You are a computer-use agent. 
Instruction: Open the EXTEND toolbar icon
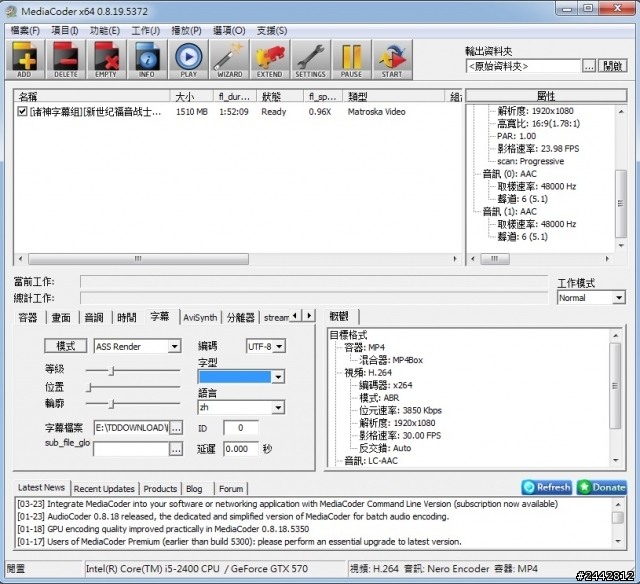tap(270, 60)
